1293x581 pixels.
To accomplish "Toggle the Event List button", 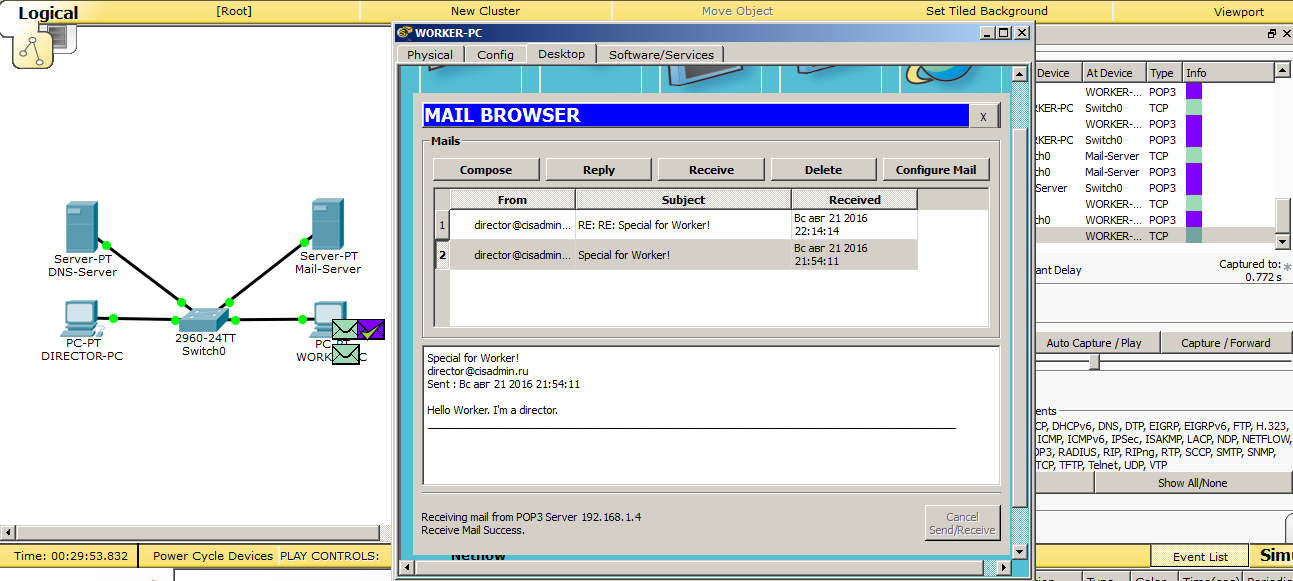I will point(1200,557).
